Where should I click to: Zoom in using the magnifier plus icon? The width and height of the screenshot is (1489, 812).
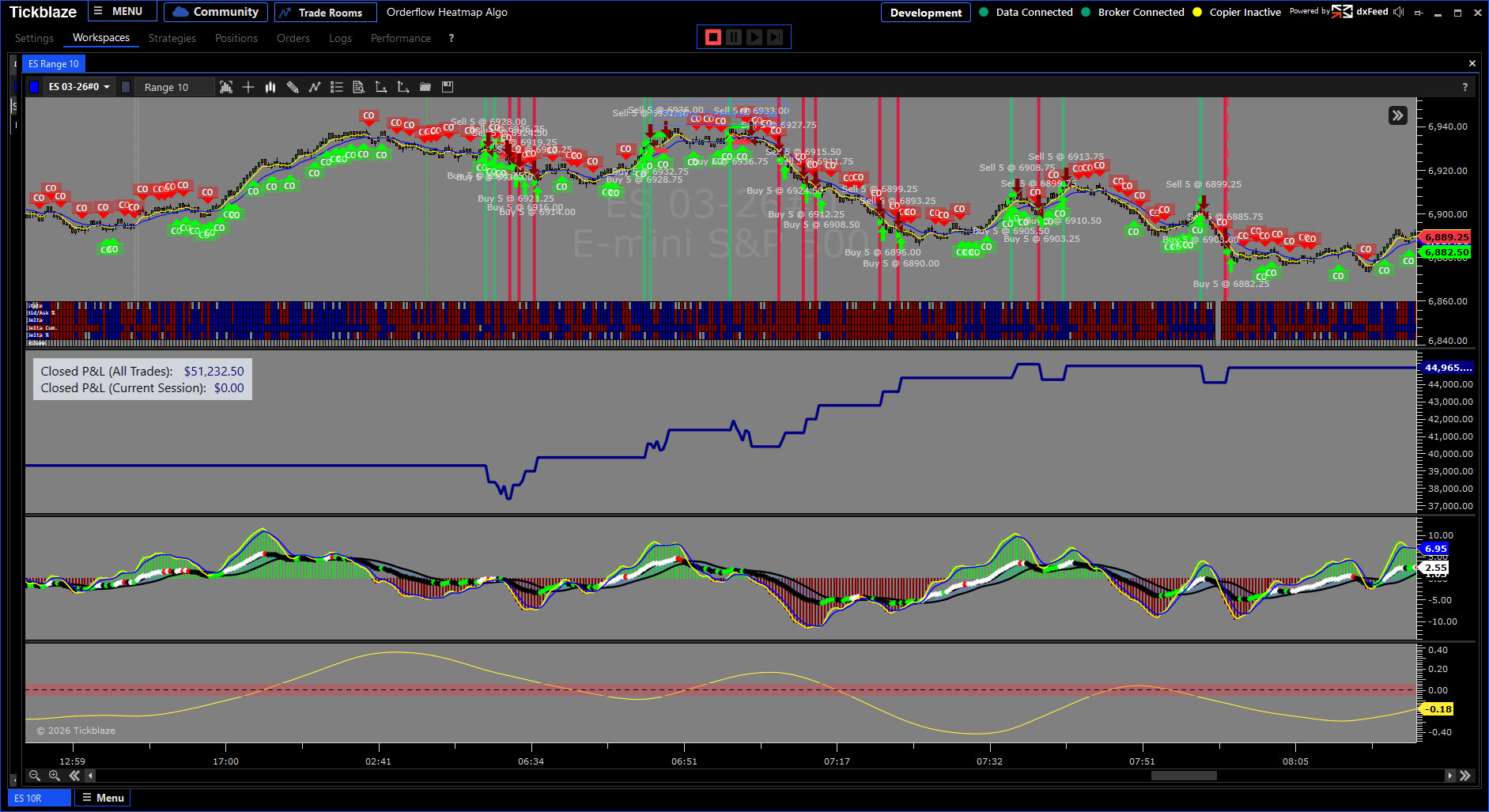(x=55, y=776)
